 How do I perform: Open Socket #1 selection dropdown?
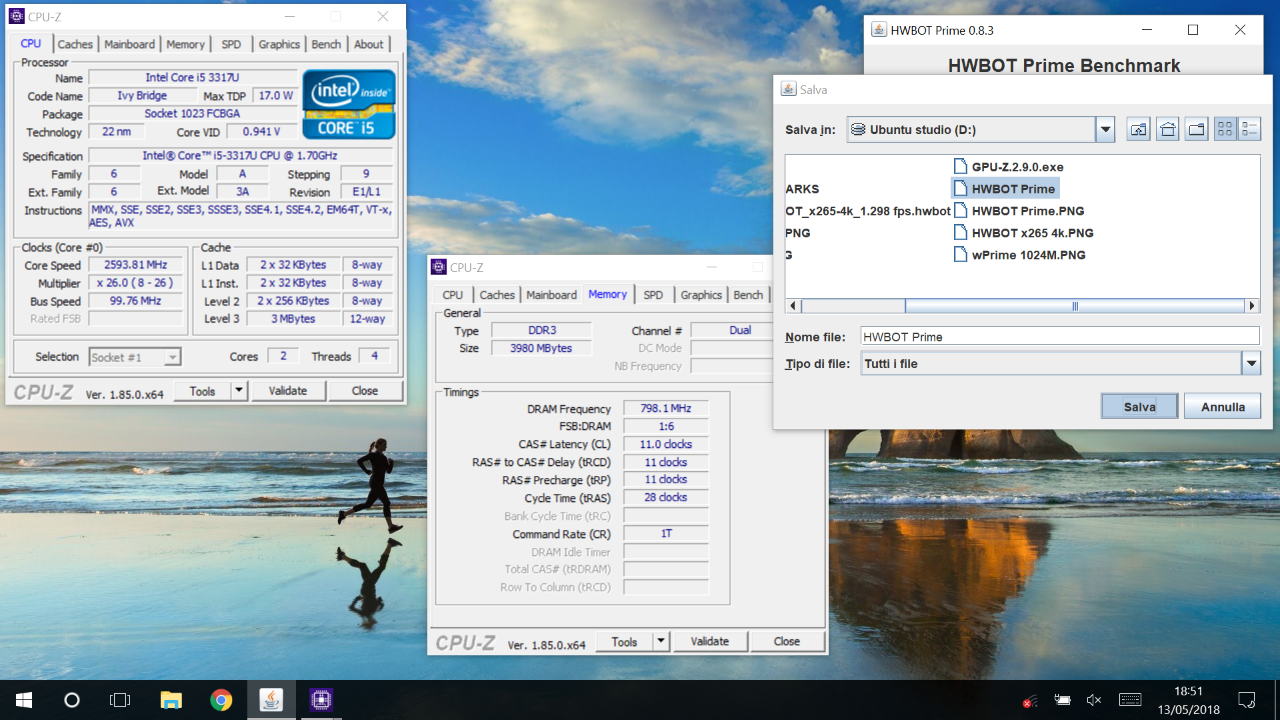[x=135, y=357]
